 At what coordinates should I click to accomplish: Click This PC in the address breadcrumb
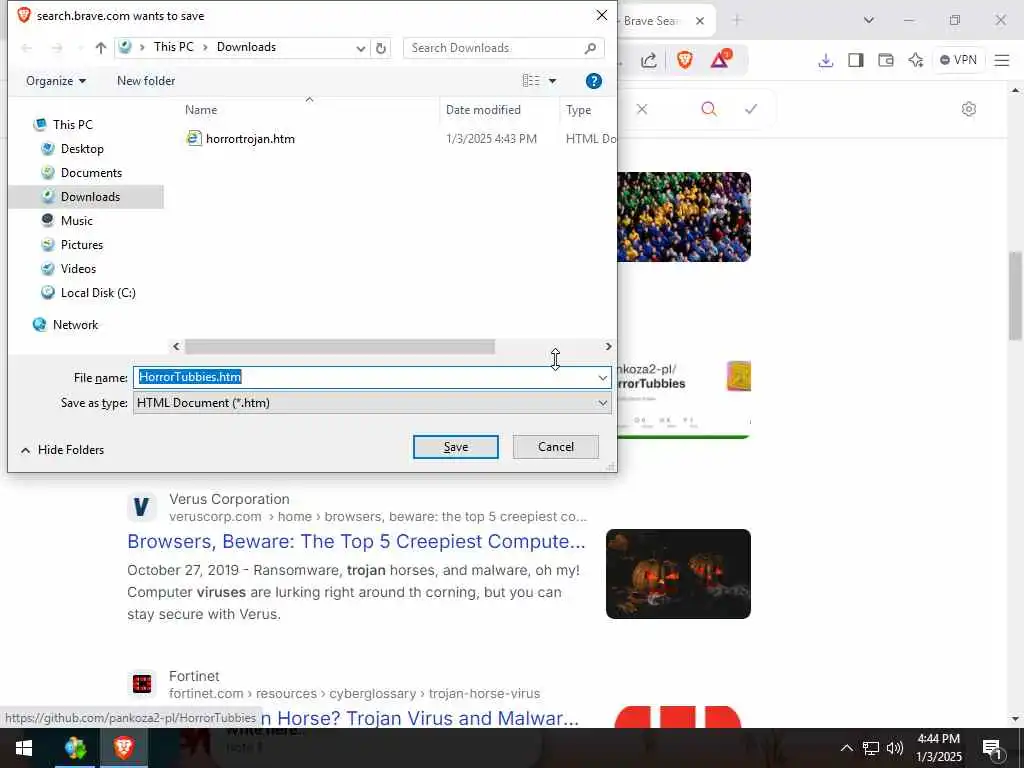[x=174, y=47]
